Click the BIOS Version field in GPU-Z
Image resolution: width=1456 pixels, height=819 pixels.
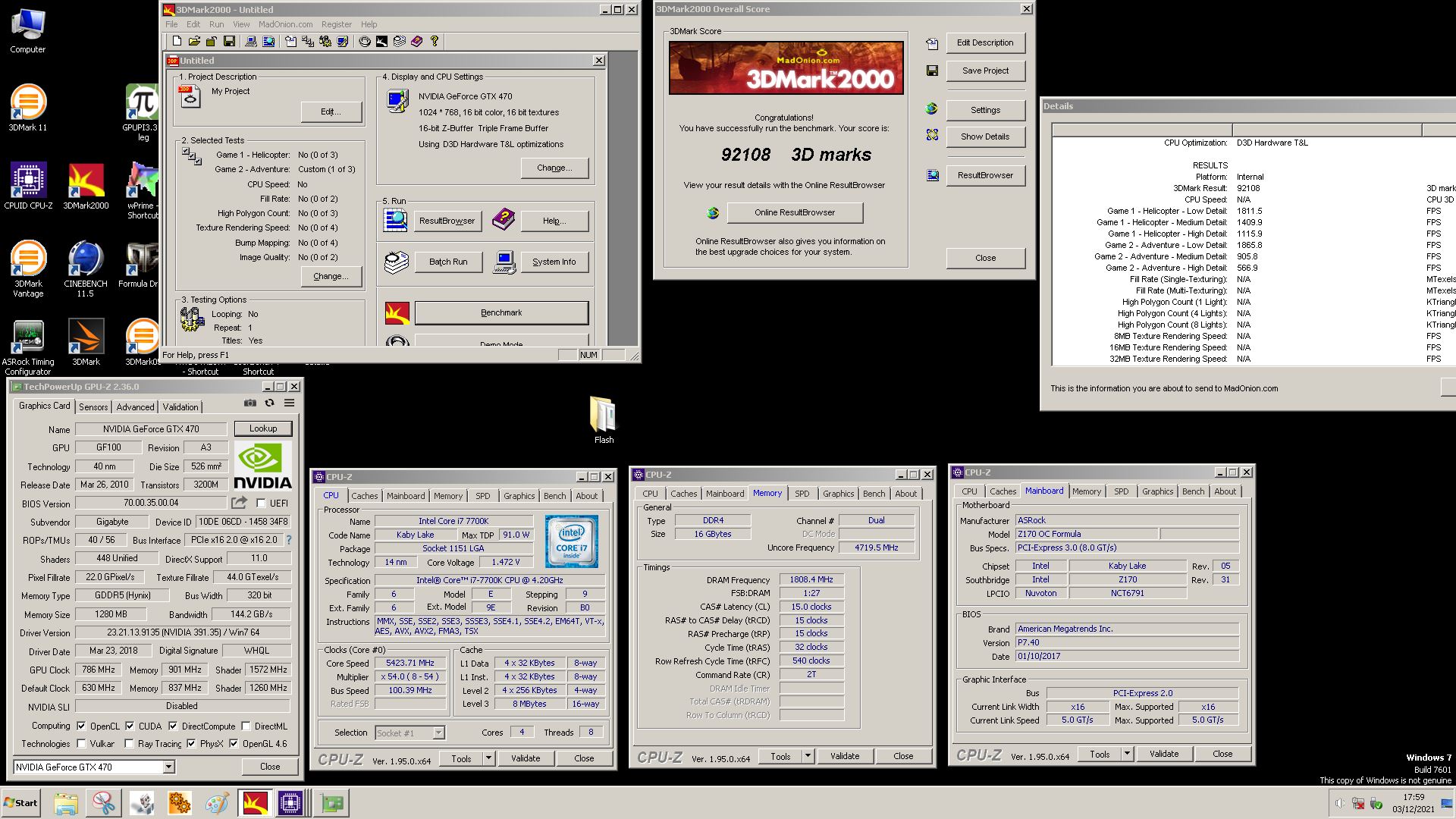151,503
